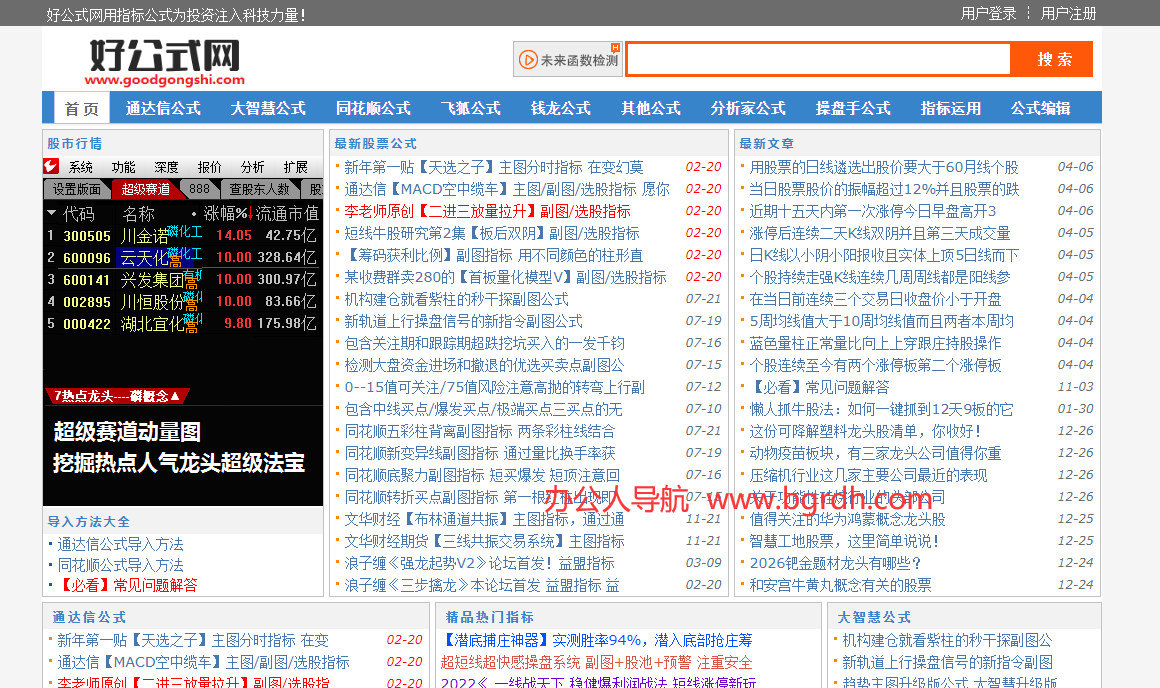Open 操盘手公式 navigation menu item
Viewport: 1160px width, 688px height.
click(x=853, y=108)
